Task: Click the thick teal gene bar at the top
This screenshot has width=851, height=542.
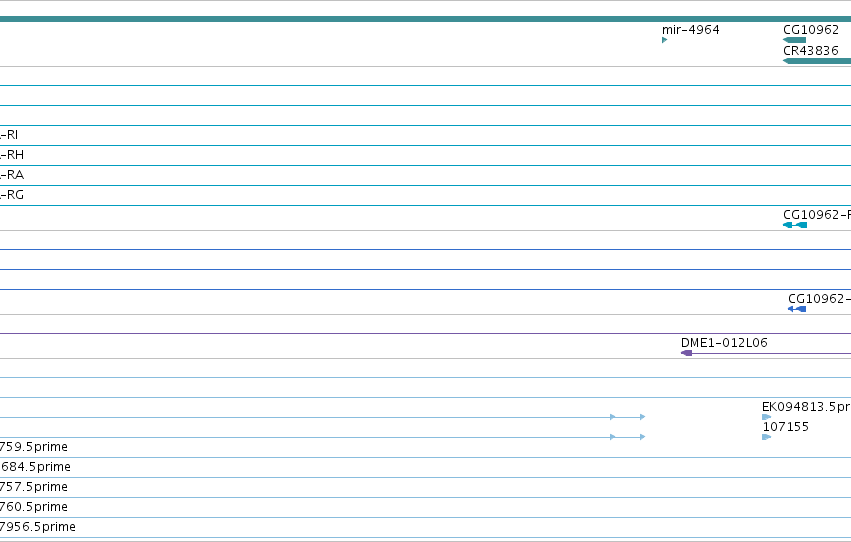Action: [x=426, y=19]
